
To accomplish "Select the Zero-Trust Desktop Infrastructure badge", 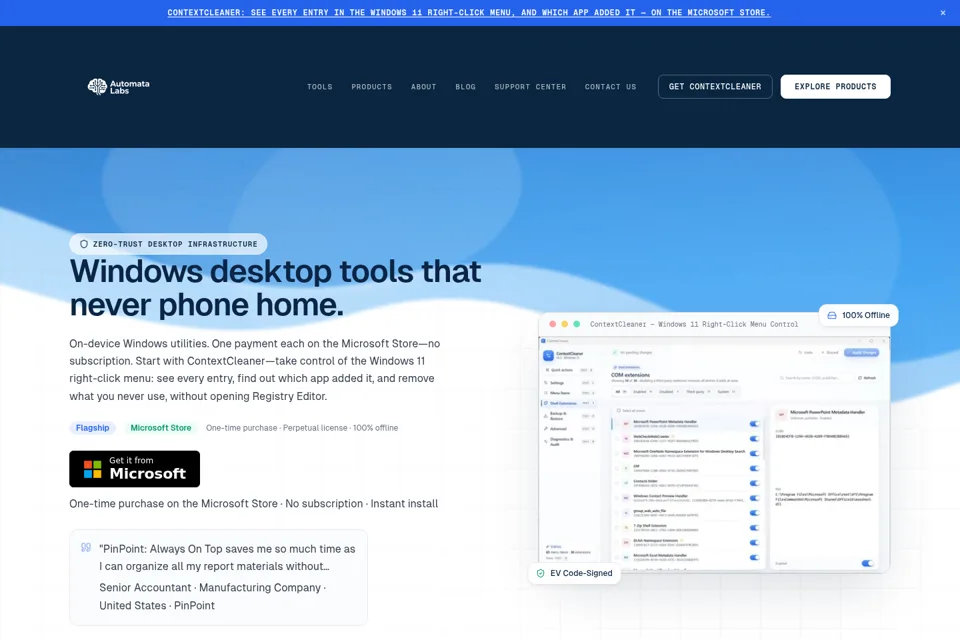I will tap(168, 244).
